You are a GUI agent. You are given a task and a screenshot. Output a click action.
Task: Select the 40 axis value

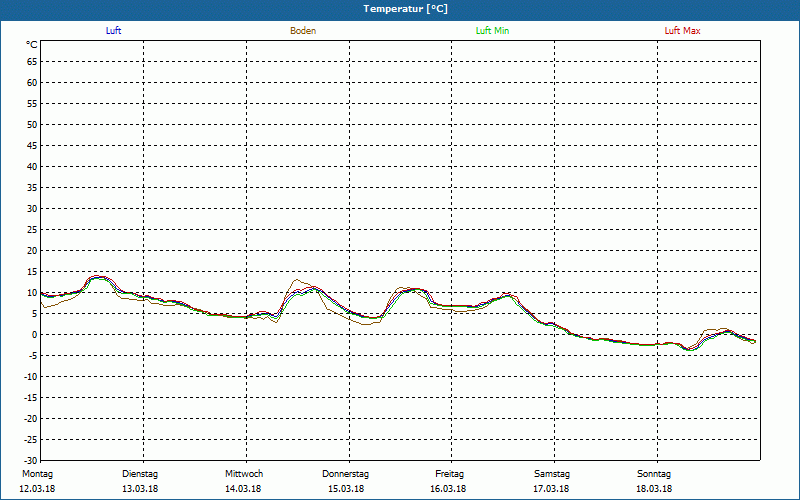[x=32, y=167]
